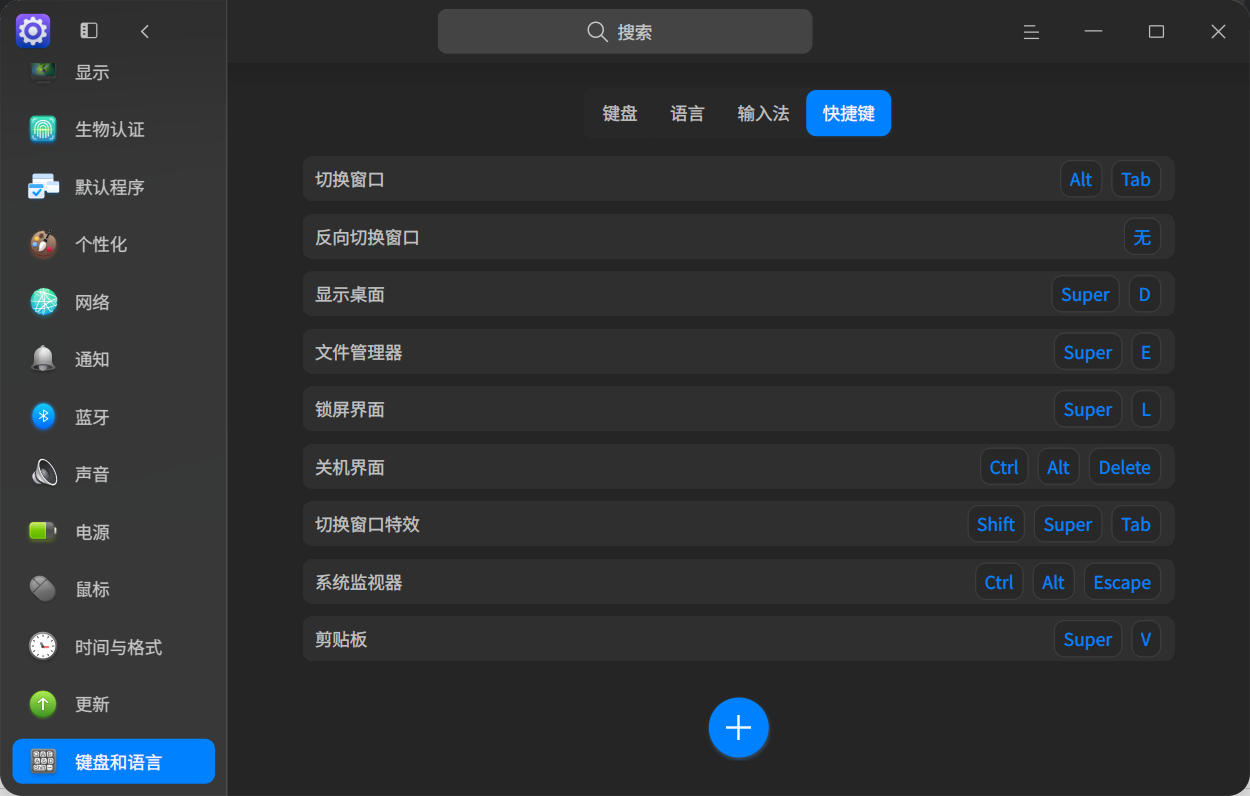Image resolution: width=1250 pixels, height=796 pixels.
Task: Toggle the sidebar panel icon
Action: pos(89,31)
